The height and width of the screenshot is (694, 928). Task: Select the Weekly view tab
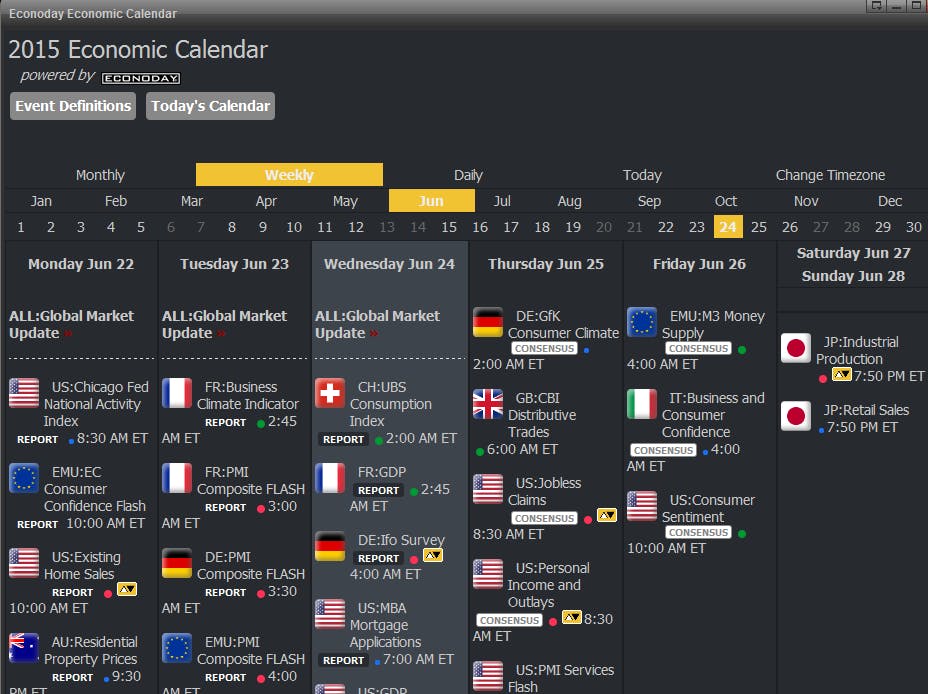point(289,175)
